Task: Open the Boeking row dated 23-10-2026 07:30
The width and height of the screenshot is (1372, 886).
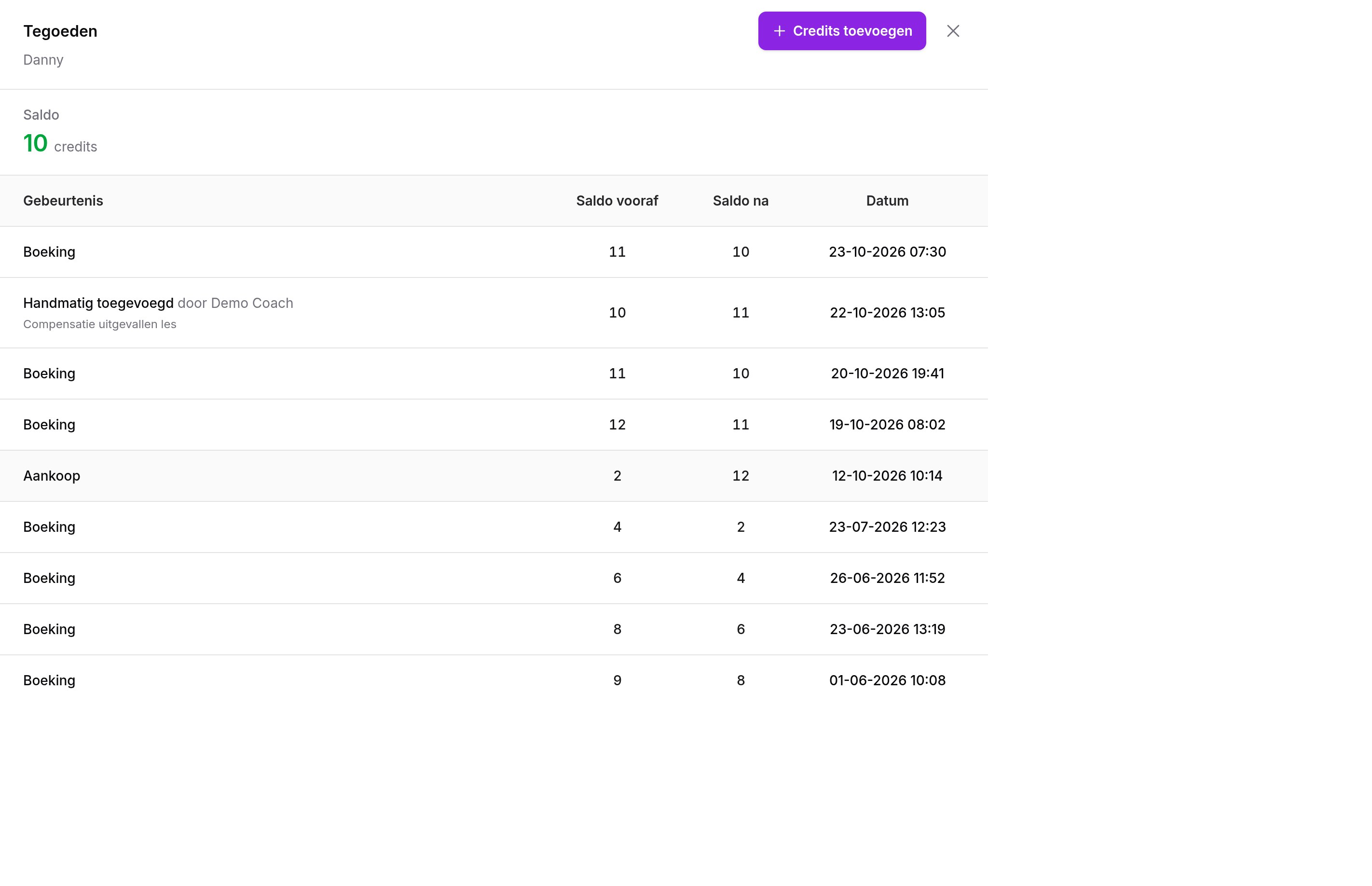Action: (494, 252)
